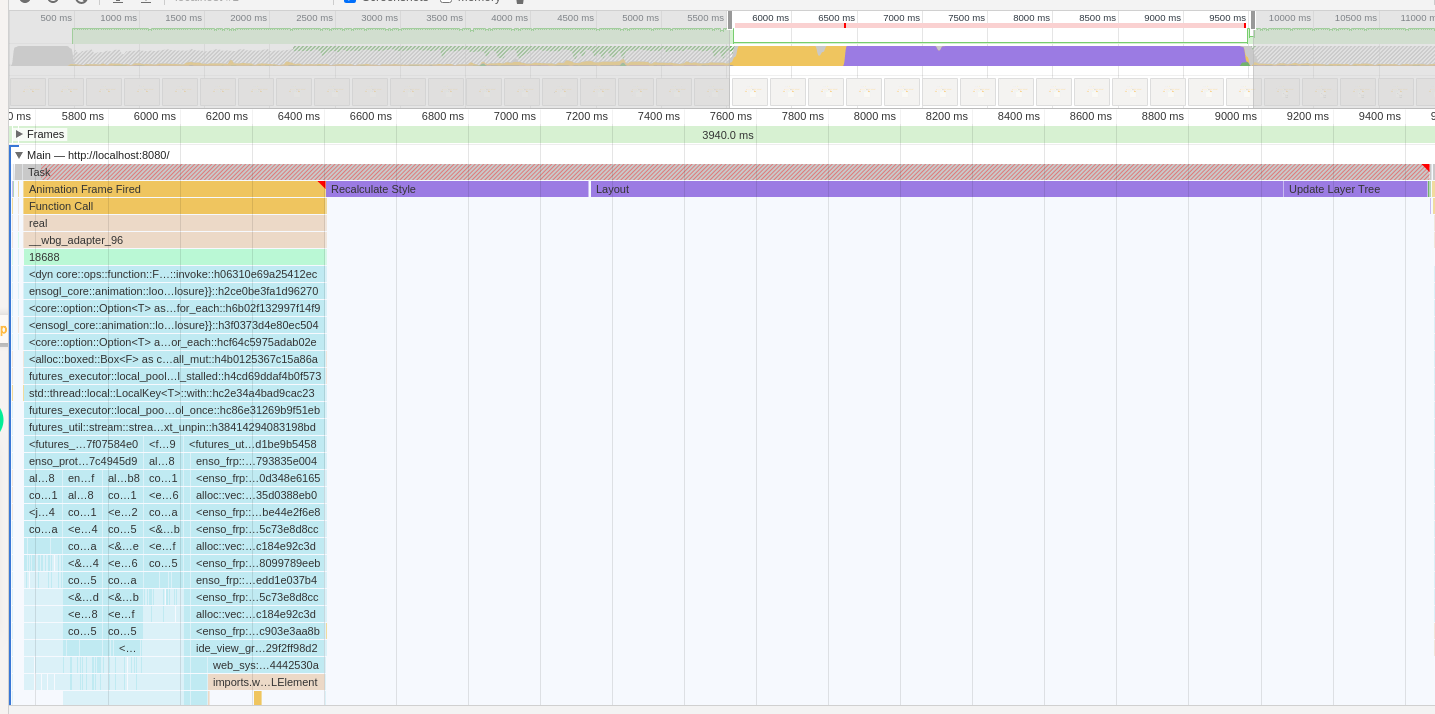Select the <enso_frp:…8099789eeb block

(x=258, y=563)
